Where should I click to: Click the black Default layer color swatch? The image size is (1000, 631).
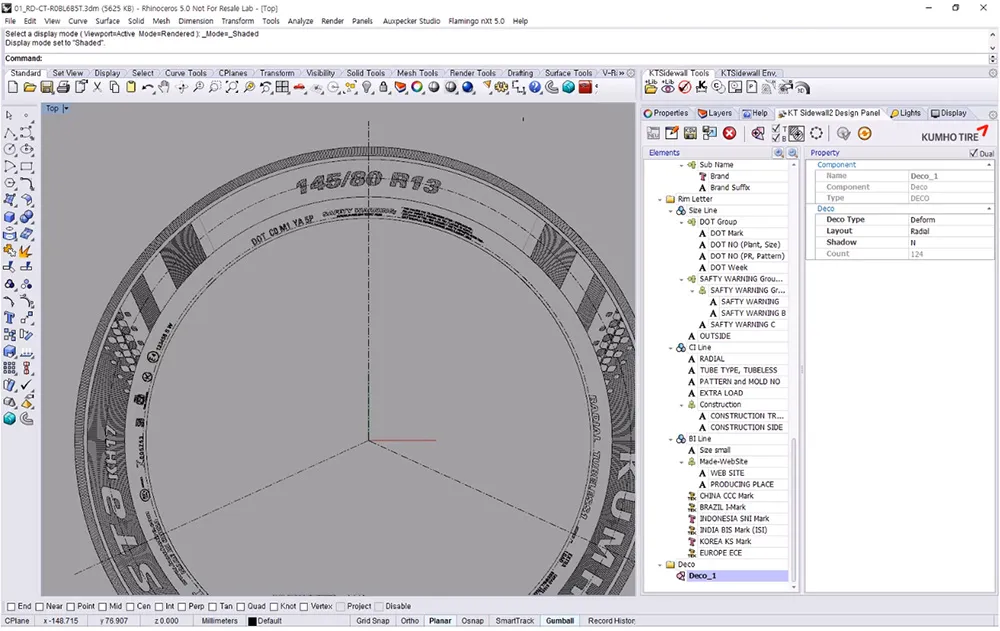coord(252,621)
